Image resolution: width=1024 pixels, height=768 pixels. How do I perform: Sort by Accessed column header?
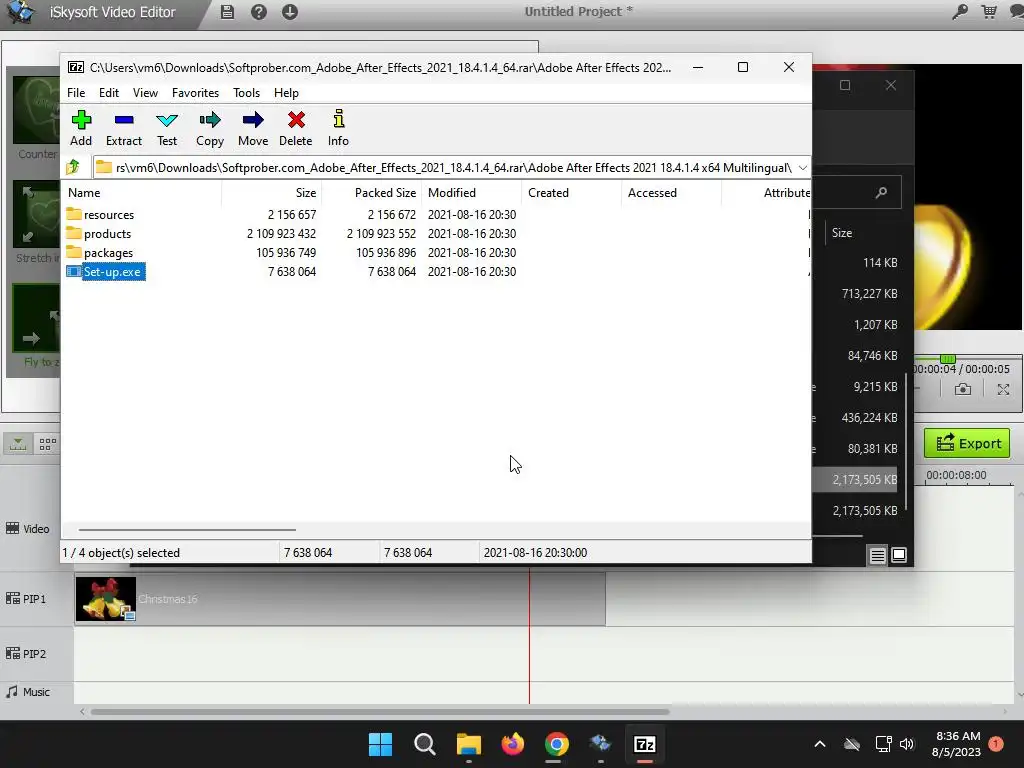tap(652, 193)
